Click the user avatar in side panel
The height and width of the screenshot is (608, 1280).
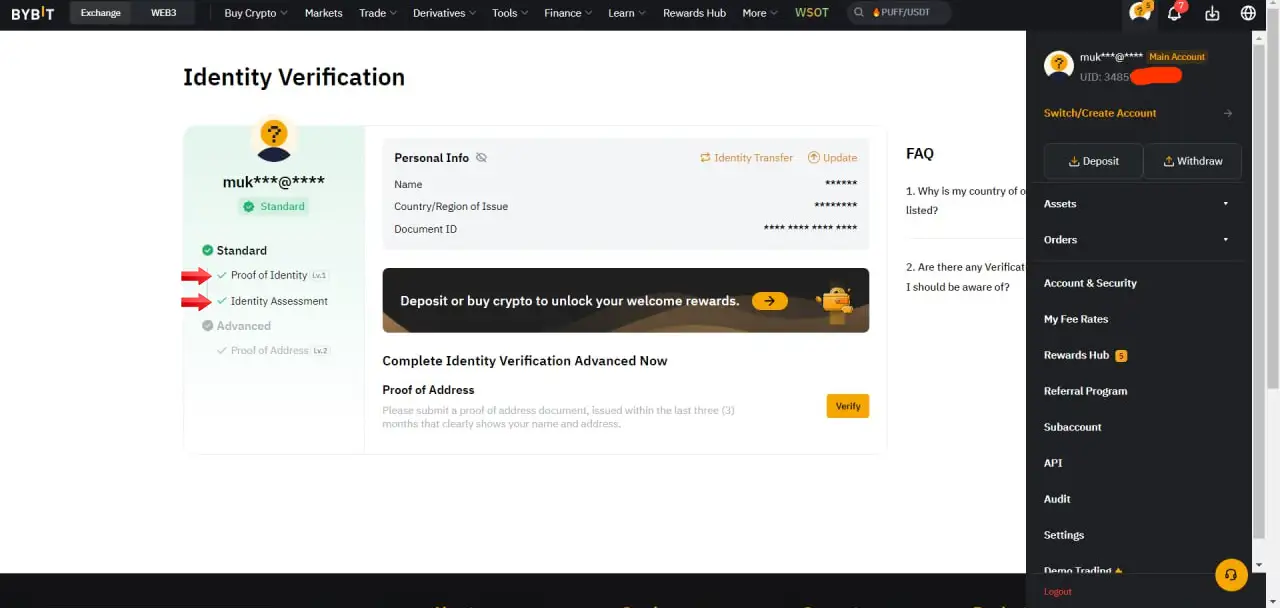coord(1058,65)
